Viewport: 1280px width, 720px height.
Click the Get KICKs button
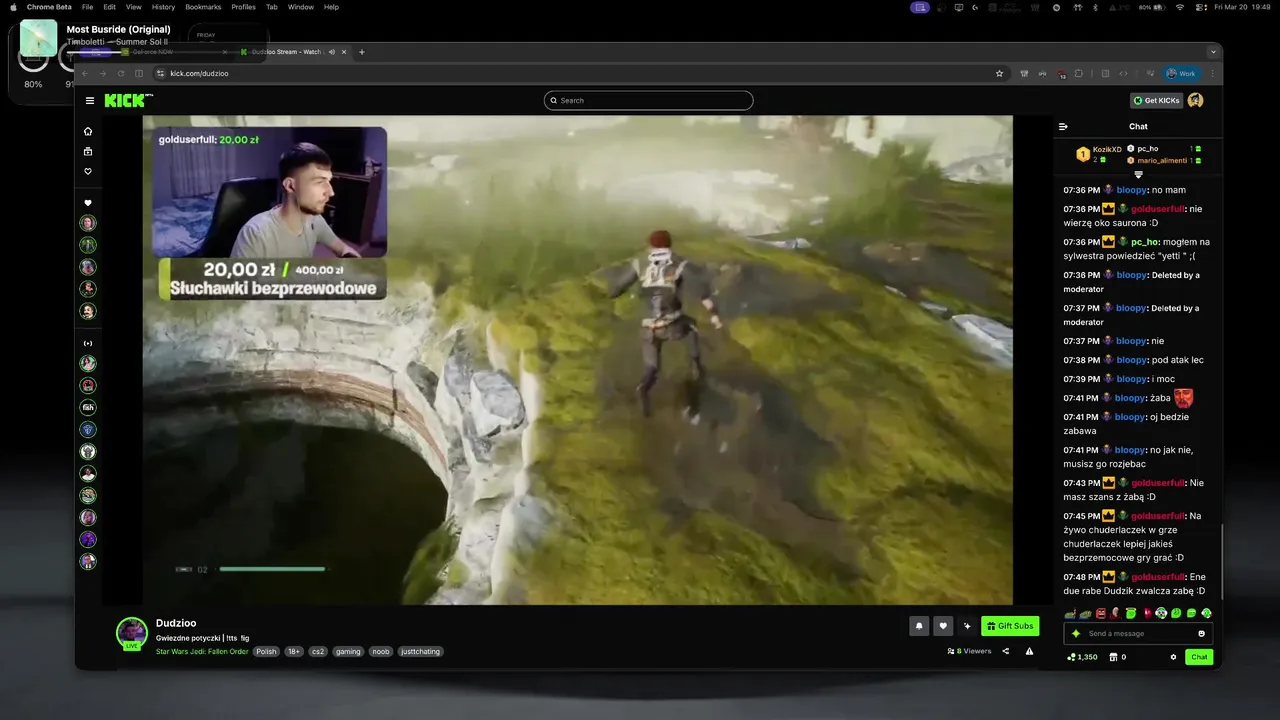(1156, 100)
